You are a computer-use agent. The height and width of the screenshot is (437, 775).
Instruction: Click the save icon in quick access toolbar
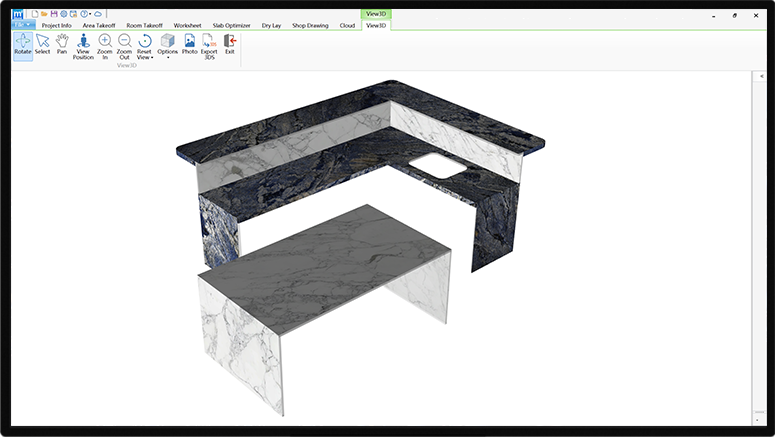coord(54,14)
